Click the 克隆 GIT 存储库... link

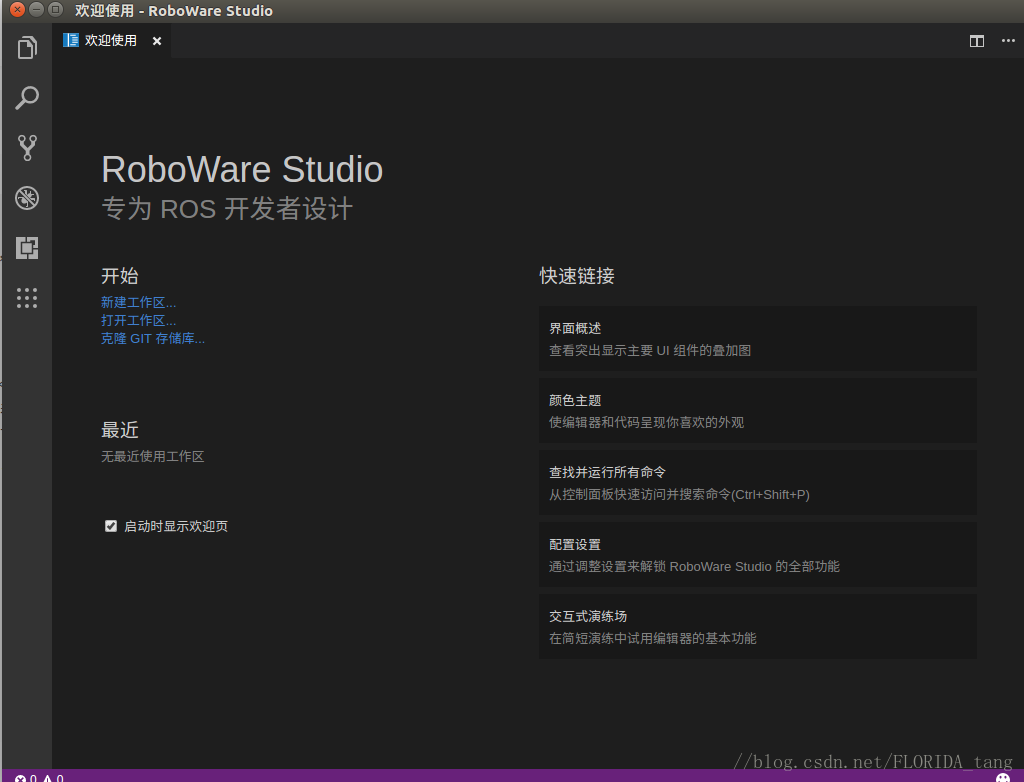click(x=153, y=338)
